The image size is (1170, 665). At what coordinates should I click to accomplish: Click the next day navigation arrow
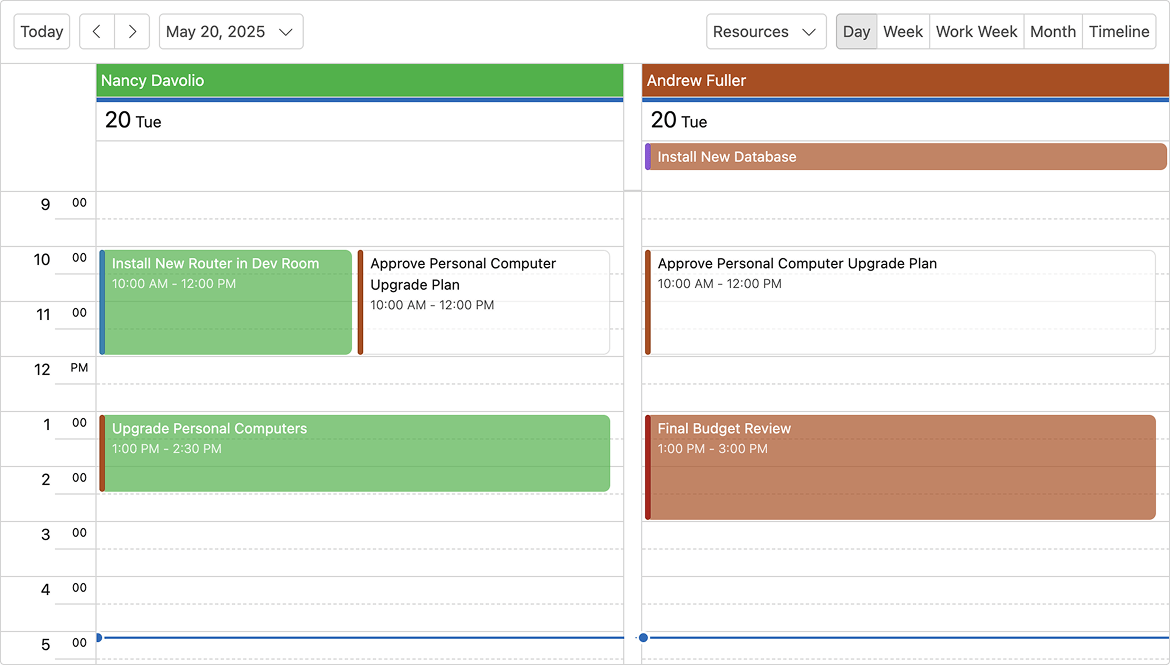(132, 31)
